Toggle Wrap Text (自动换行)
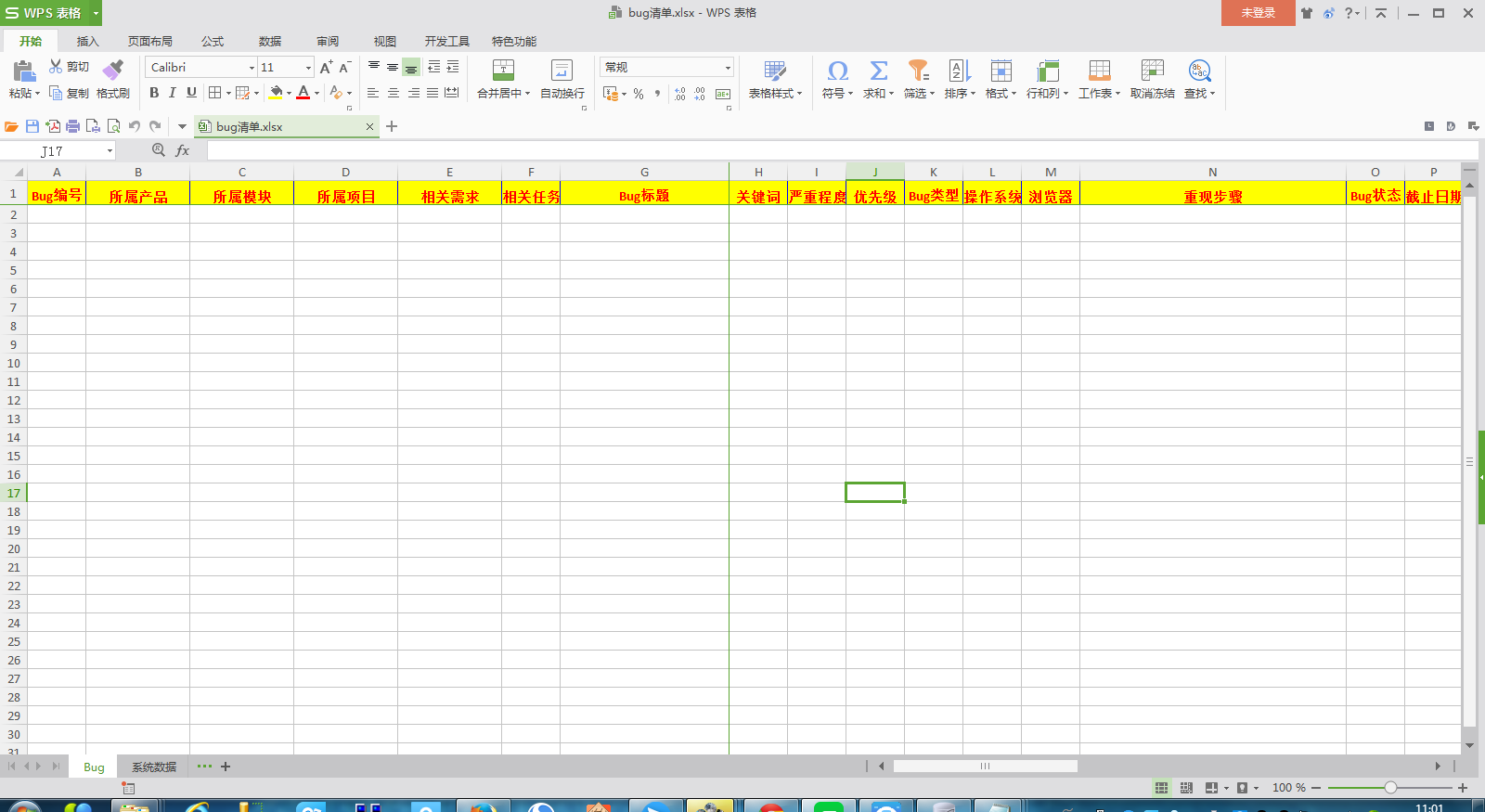Screen dimensions: 1485x812 [562, 71]
